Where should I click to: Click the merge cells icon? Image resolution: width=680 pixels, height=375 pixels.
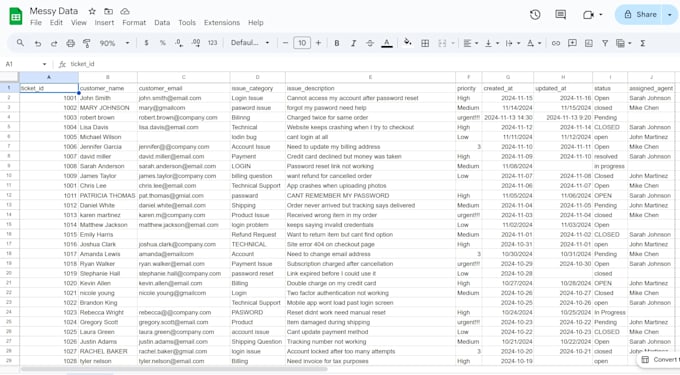click(442, 43)
